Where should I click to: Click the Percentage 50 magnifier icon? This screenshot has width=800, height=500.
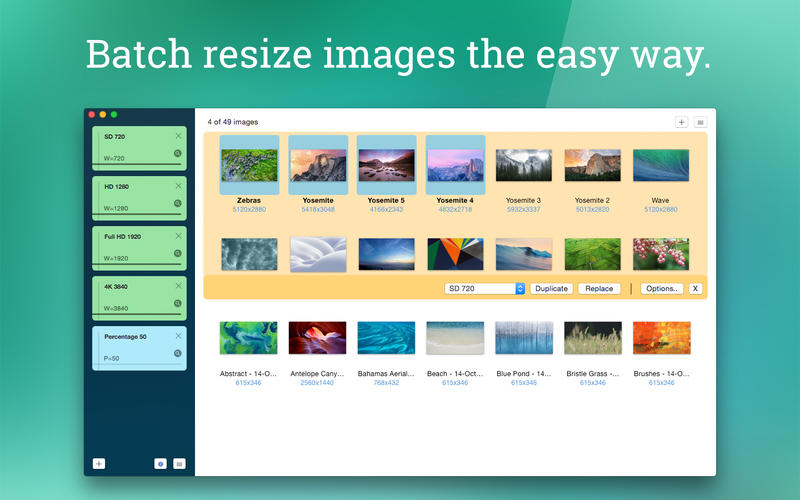coord(178,353)
